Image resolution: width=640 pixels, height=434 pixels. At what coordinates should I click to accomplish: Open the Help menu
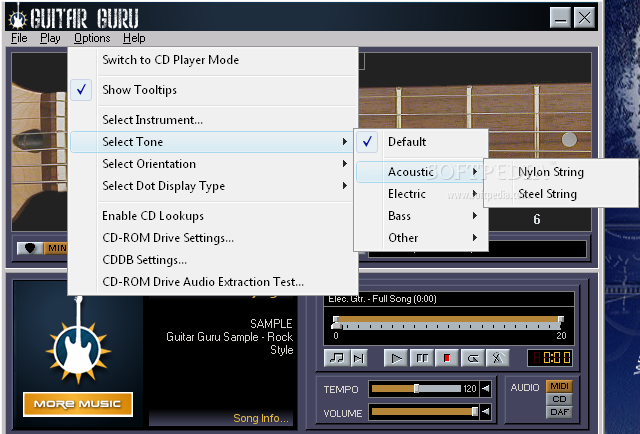134,38
